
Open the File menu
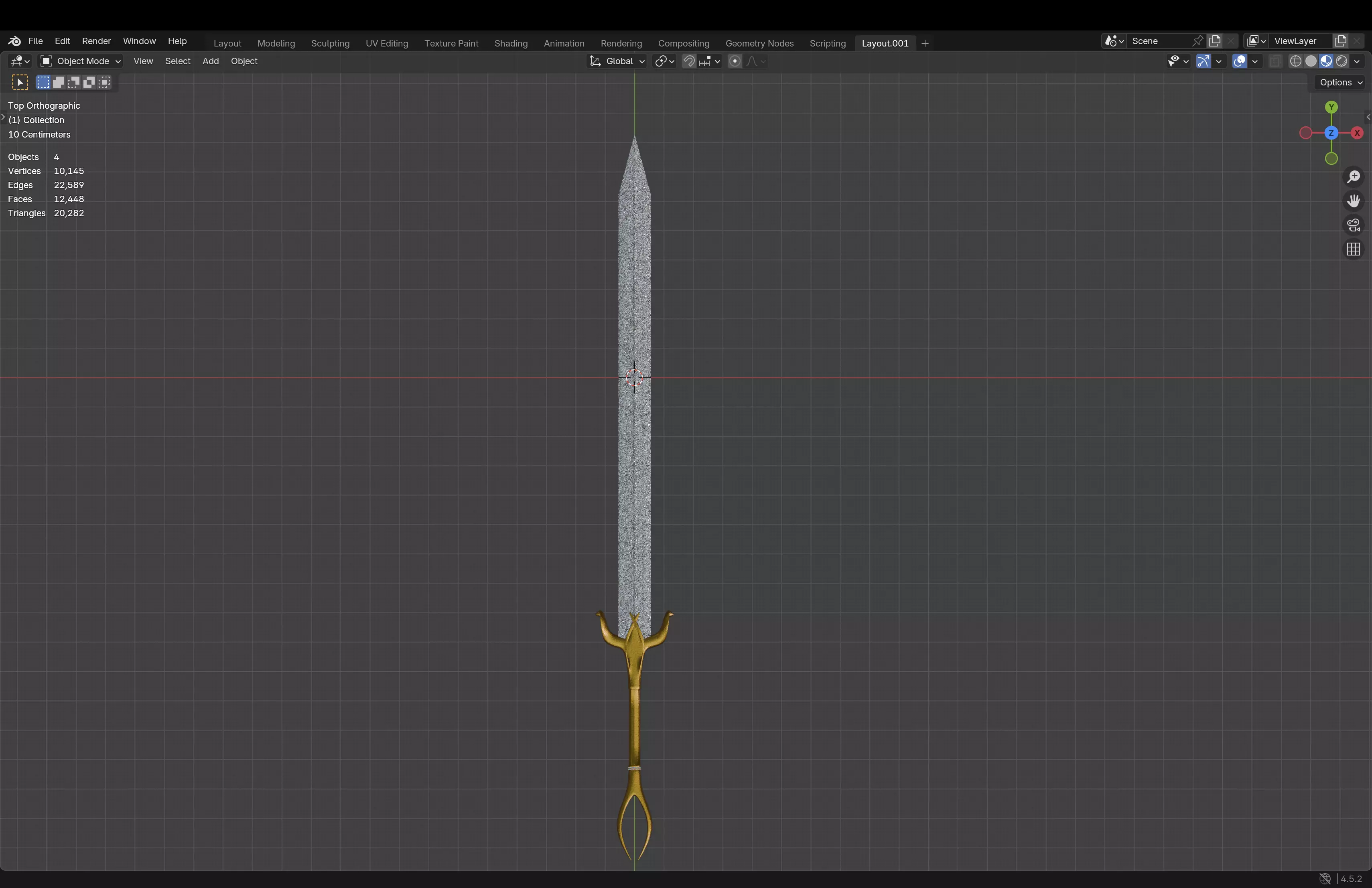pyautogui.click(x=36, y=41)
